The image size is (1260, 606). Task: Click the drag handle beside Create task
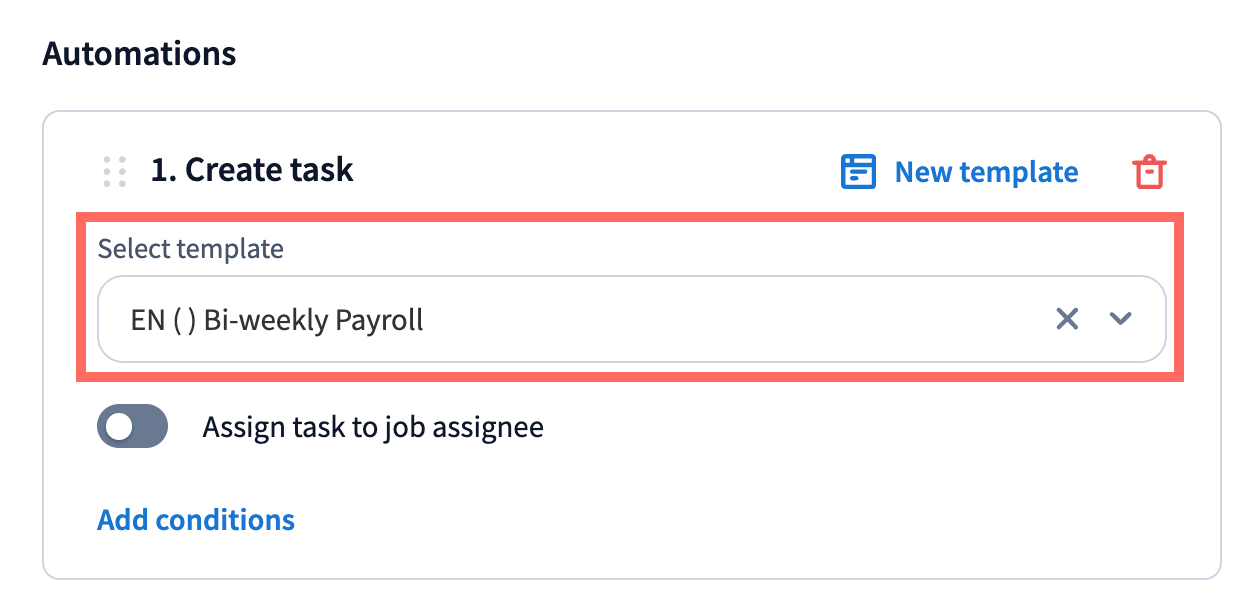[115, 171]
